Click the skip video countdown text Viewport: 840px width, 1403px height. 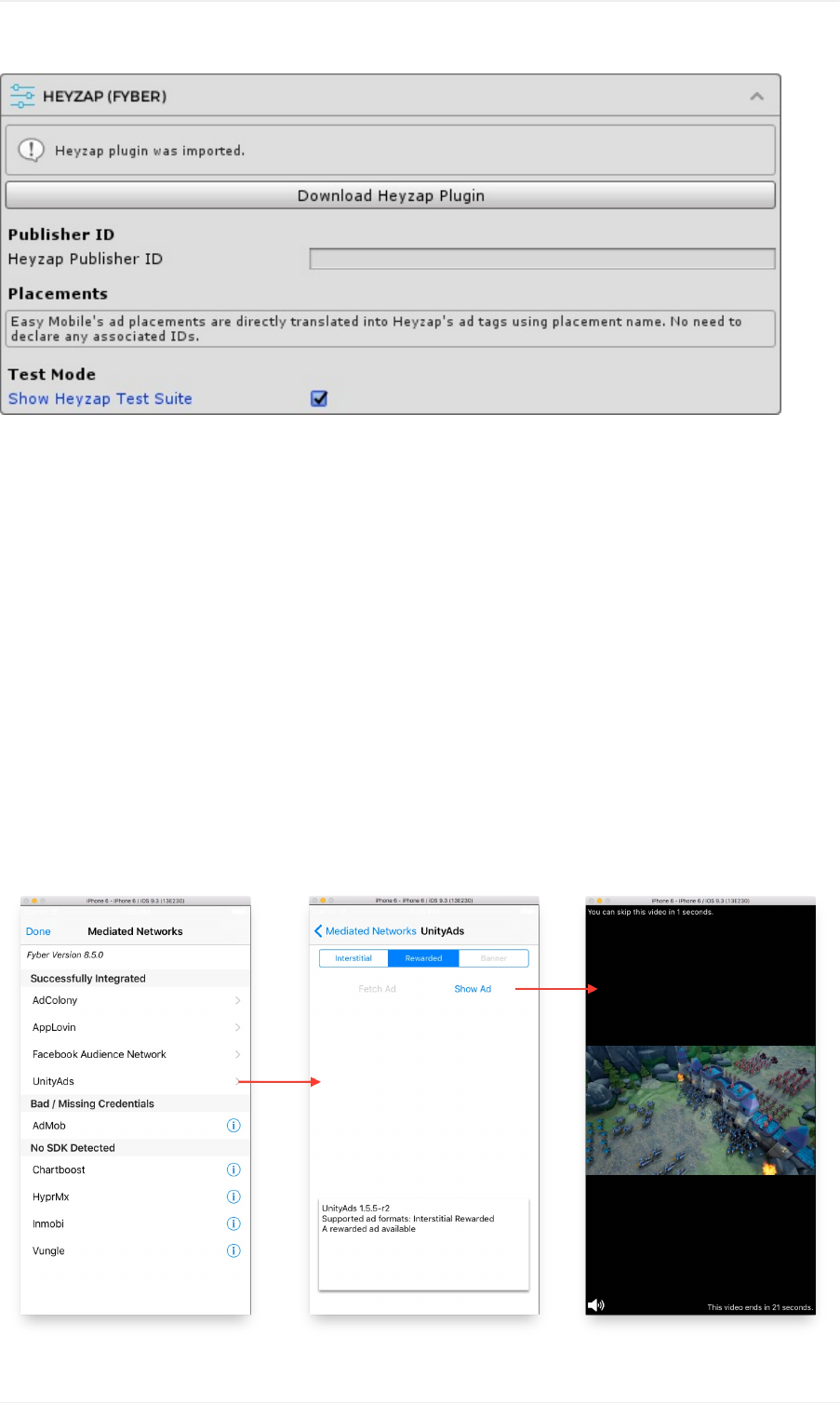[x=650, y=912]
